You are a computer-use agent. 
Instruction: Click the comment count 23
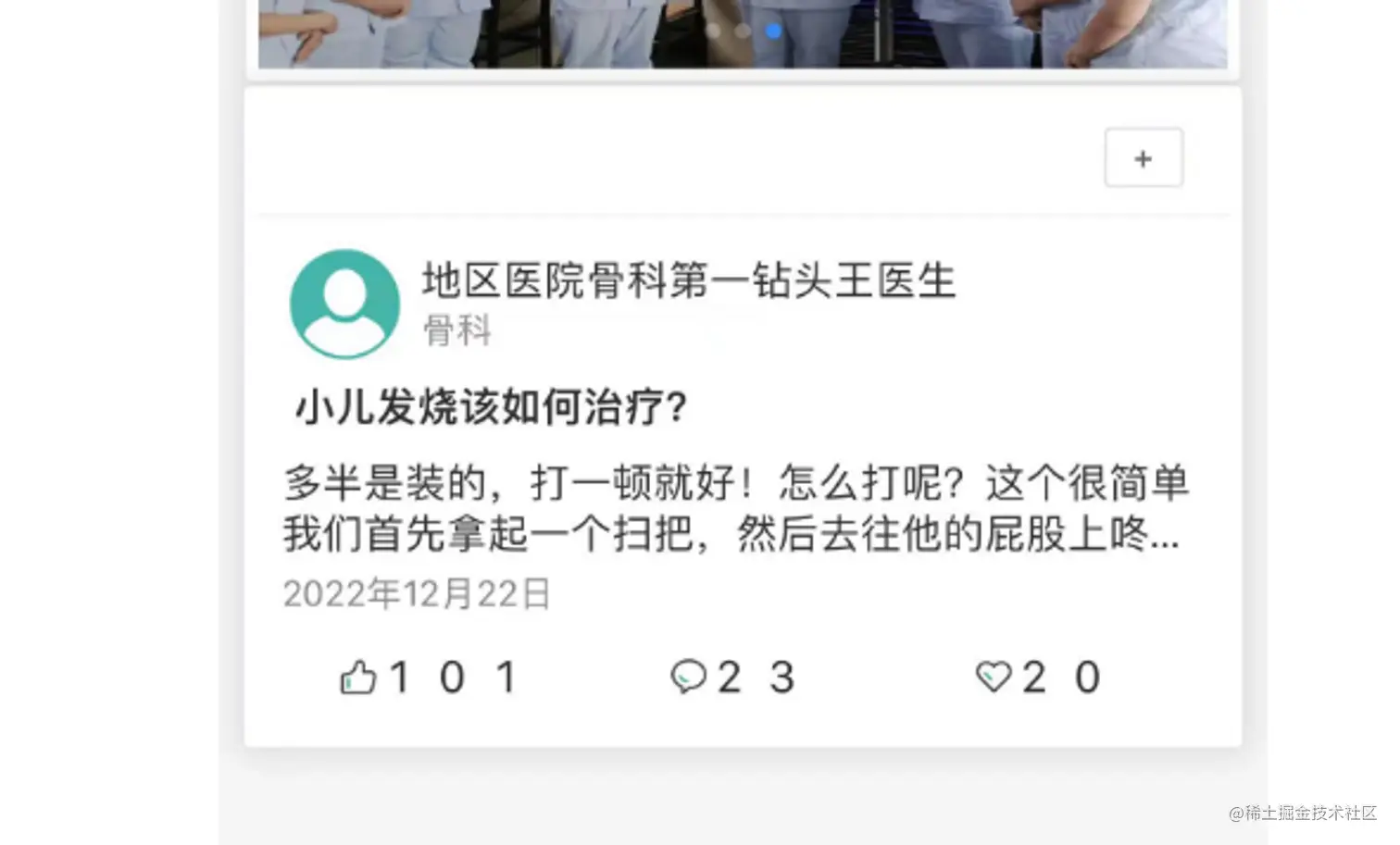point(756,677)
